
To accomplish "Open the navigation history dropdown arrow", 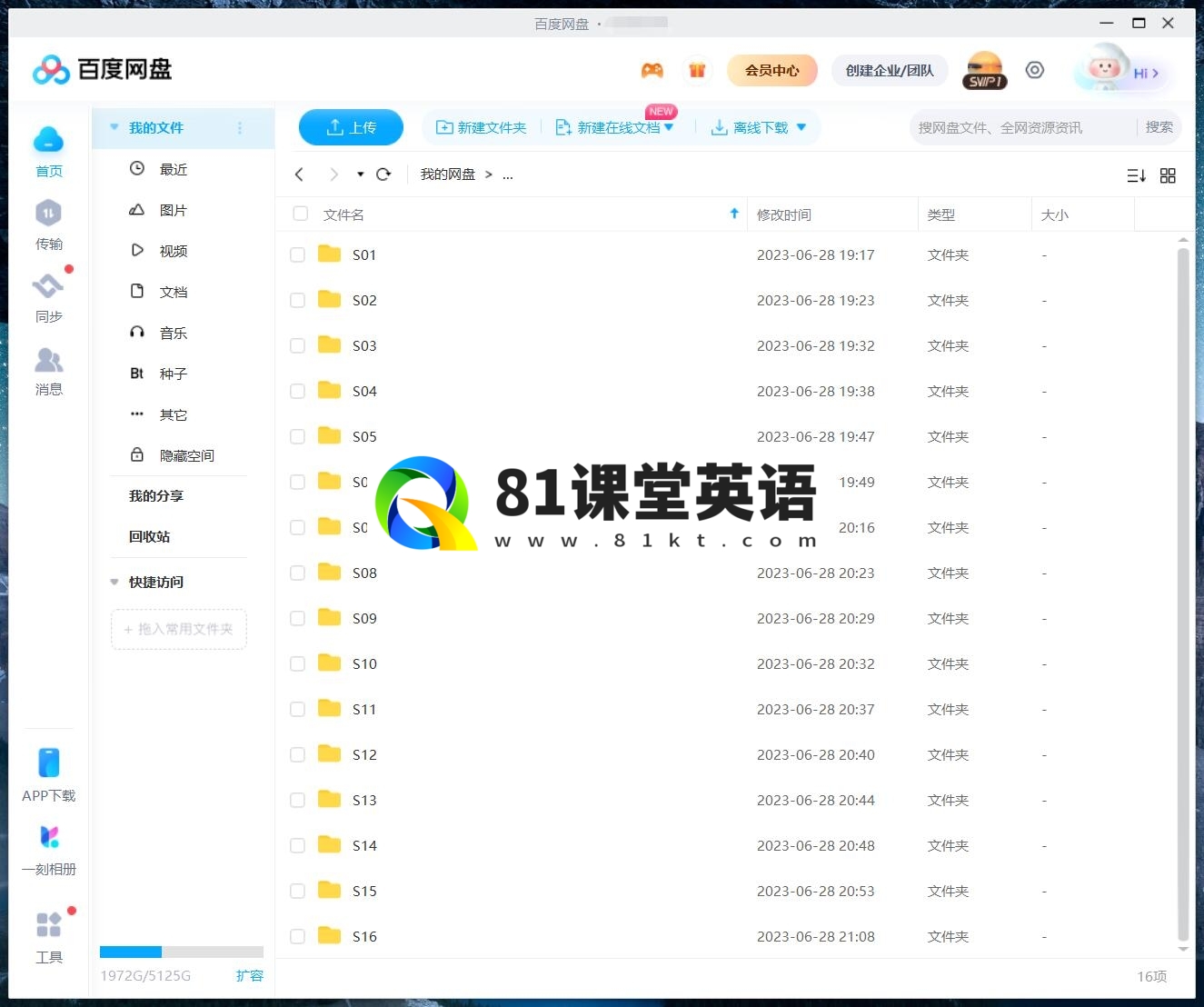I will click(x=360, y=174).
